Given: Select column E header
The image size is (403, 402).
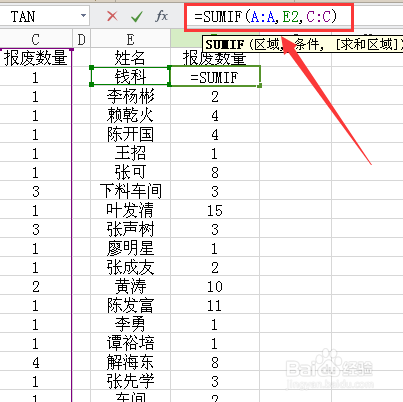Looking at the screenshot, I should click(x=130, y=40).
